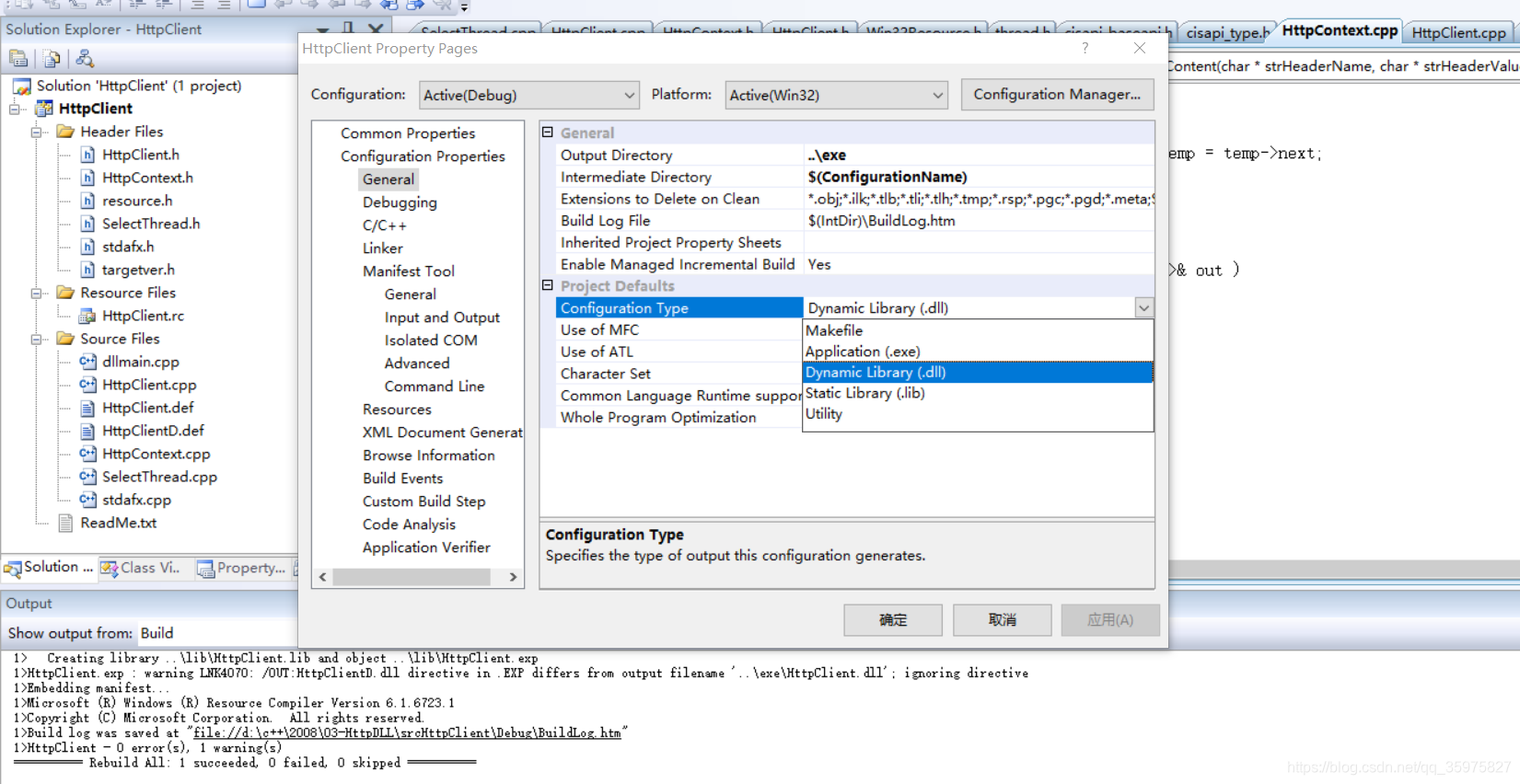Image resolution: width=1520 pixels, height=784 pixels.
Task: Select the Whole Program Optimization property row
Action: (x=679, y=418)
